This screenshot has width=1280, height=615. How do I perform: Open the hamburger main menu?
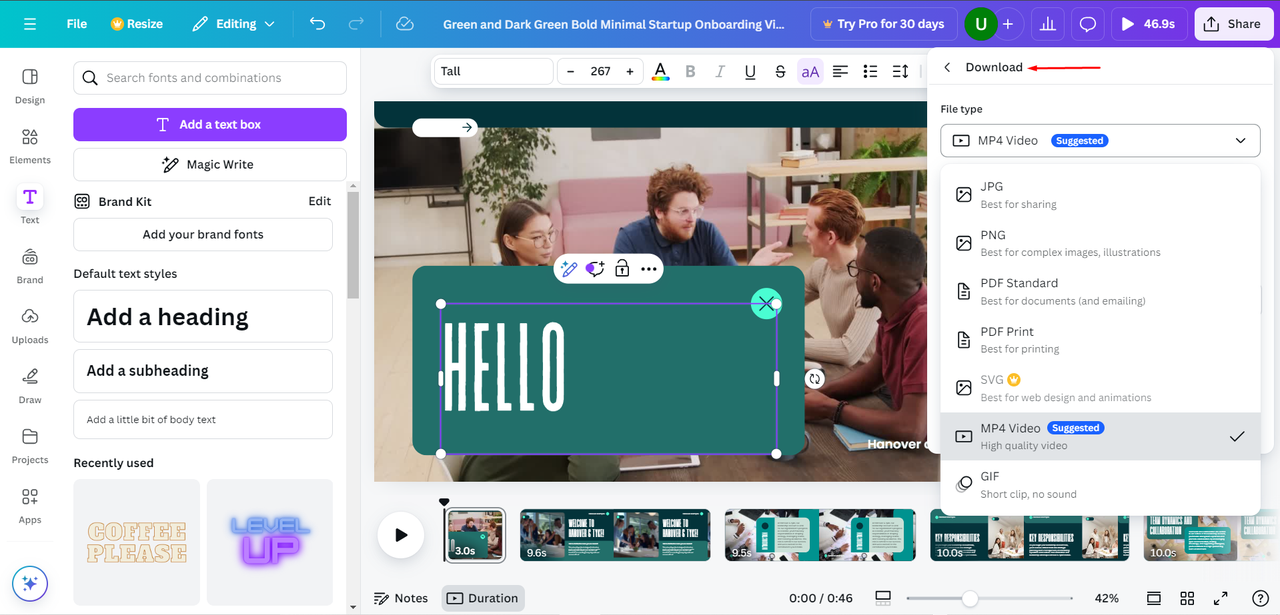(30, 24)
